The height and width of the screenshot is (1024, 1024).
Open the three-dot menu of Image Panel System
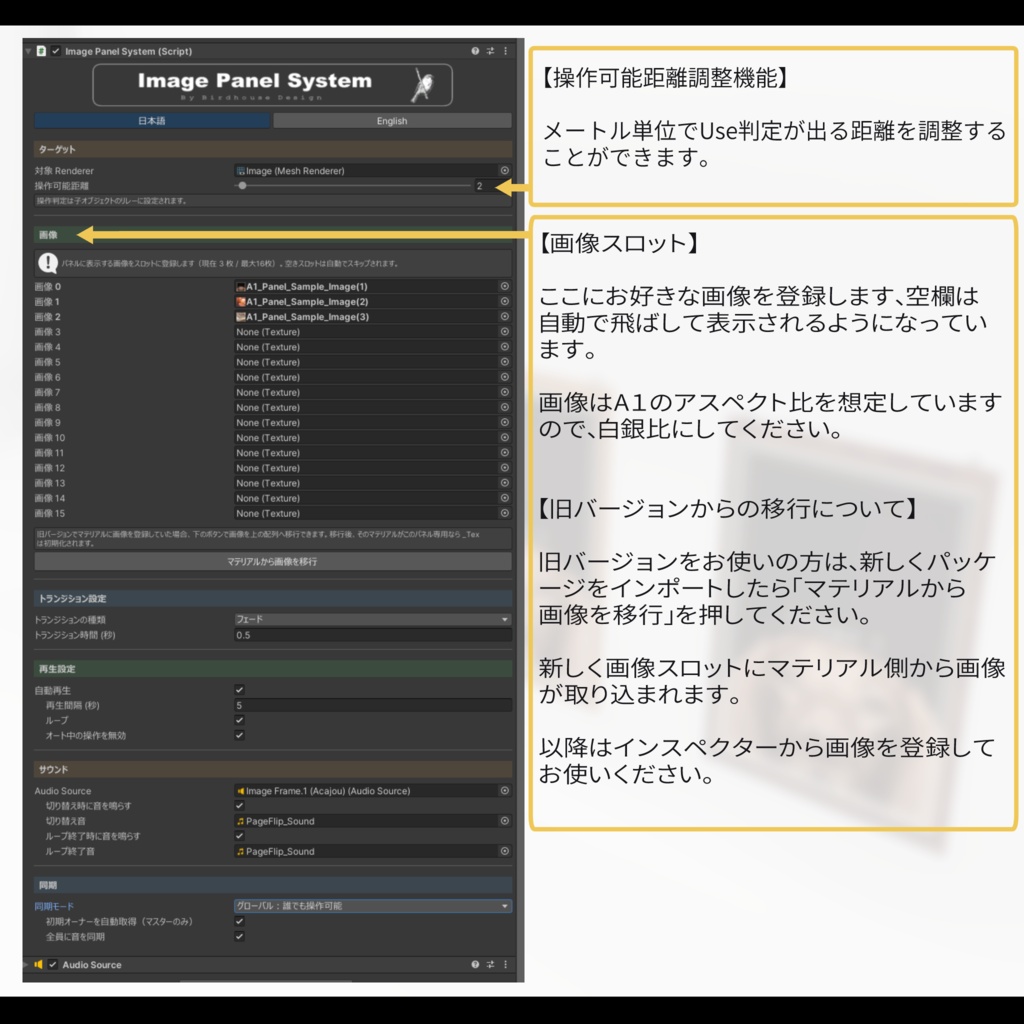(505, 51)
